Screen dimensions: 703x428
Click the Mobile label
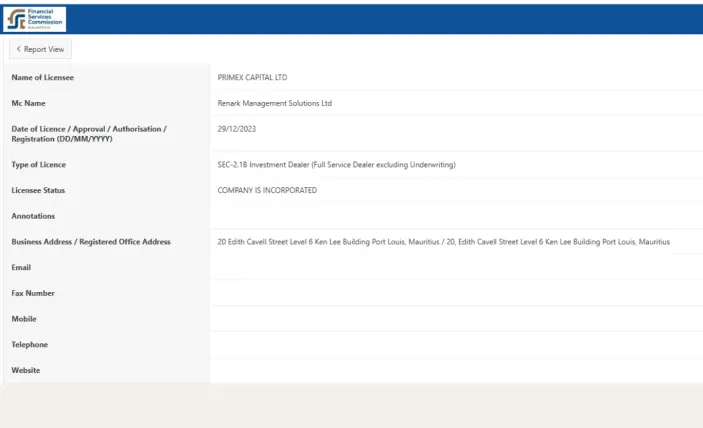pos(24,319)
